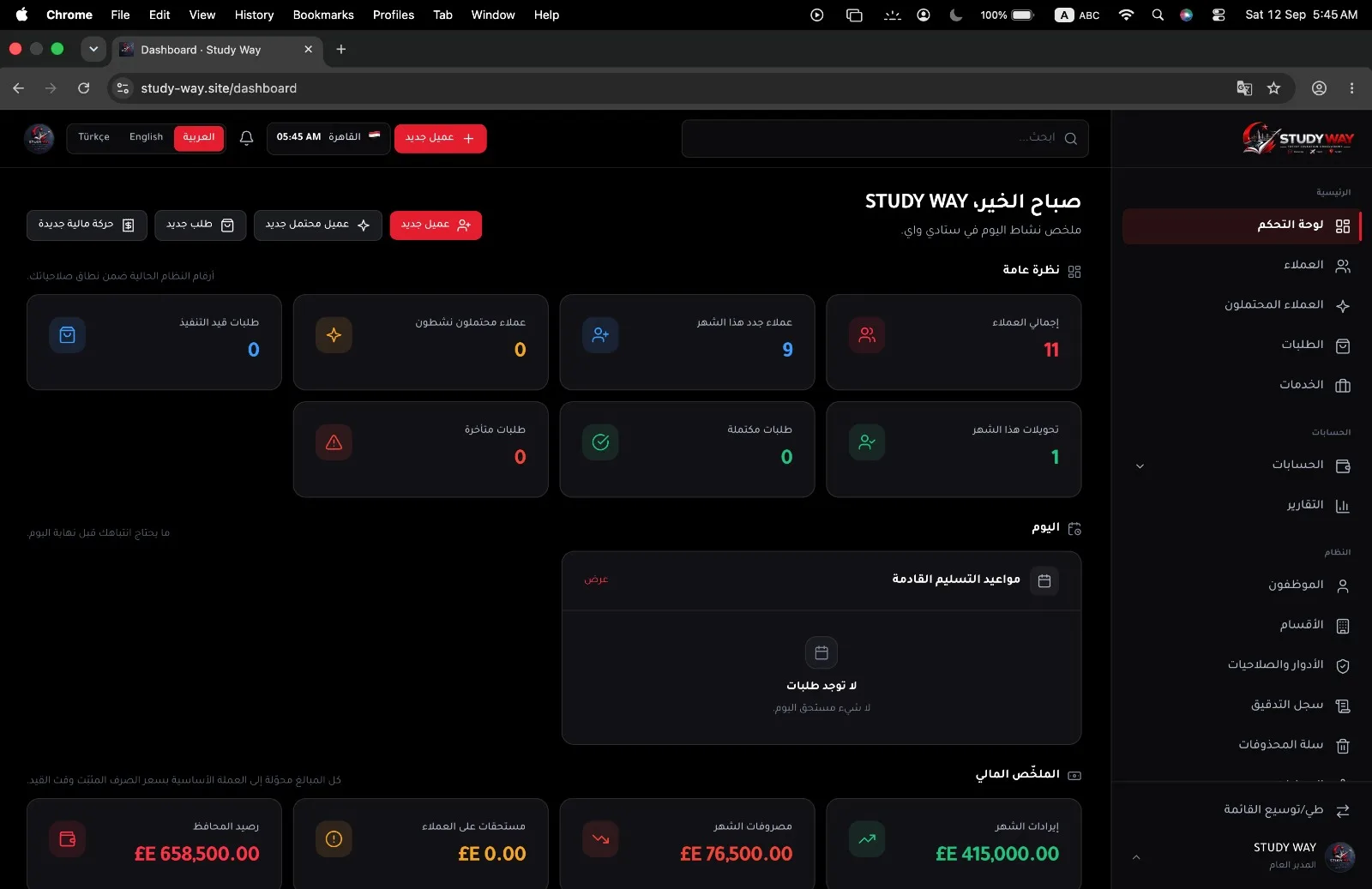
Task: Click the Study Way logo in sidebar
Action: [1298, 138]
